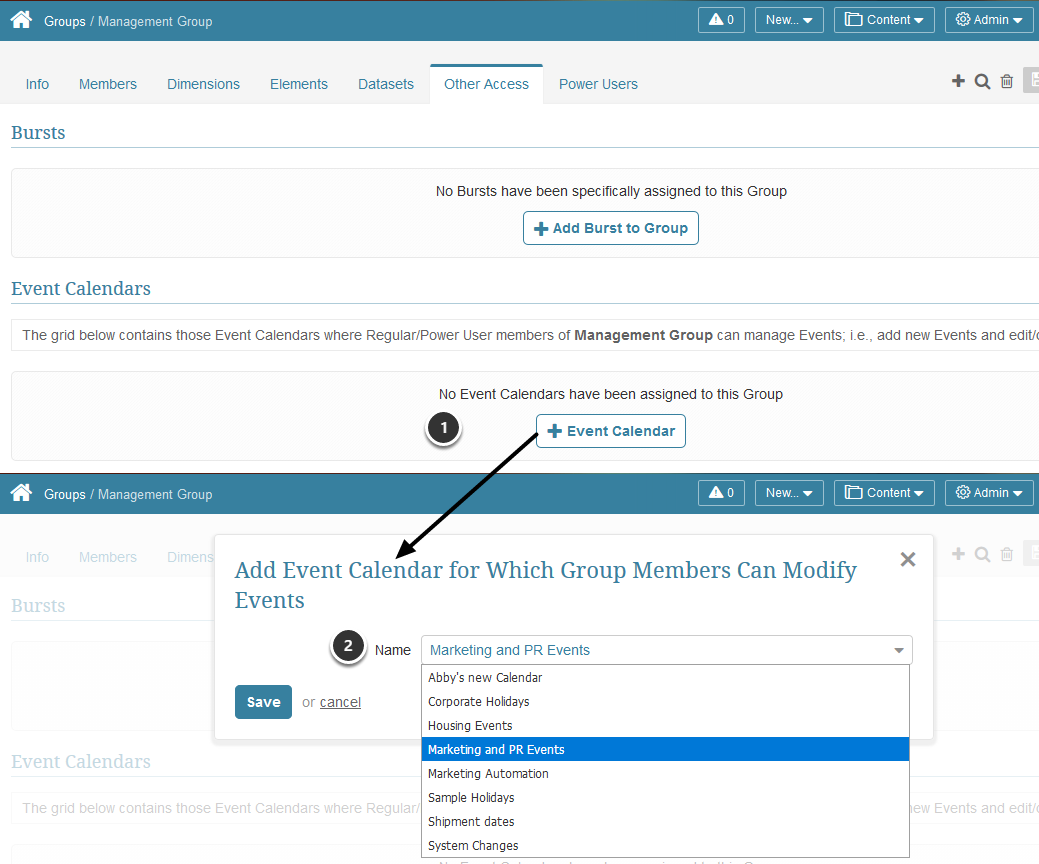Close the Add Event Calendar dialog with X

point(908,559)
